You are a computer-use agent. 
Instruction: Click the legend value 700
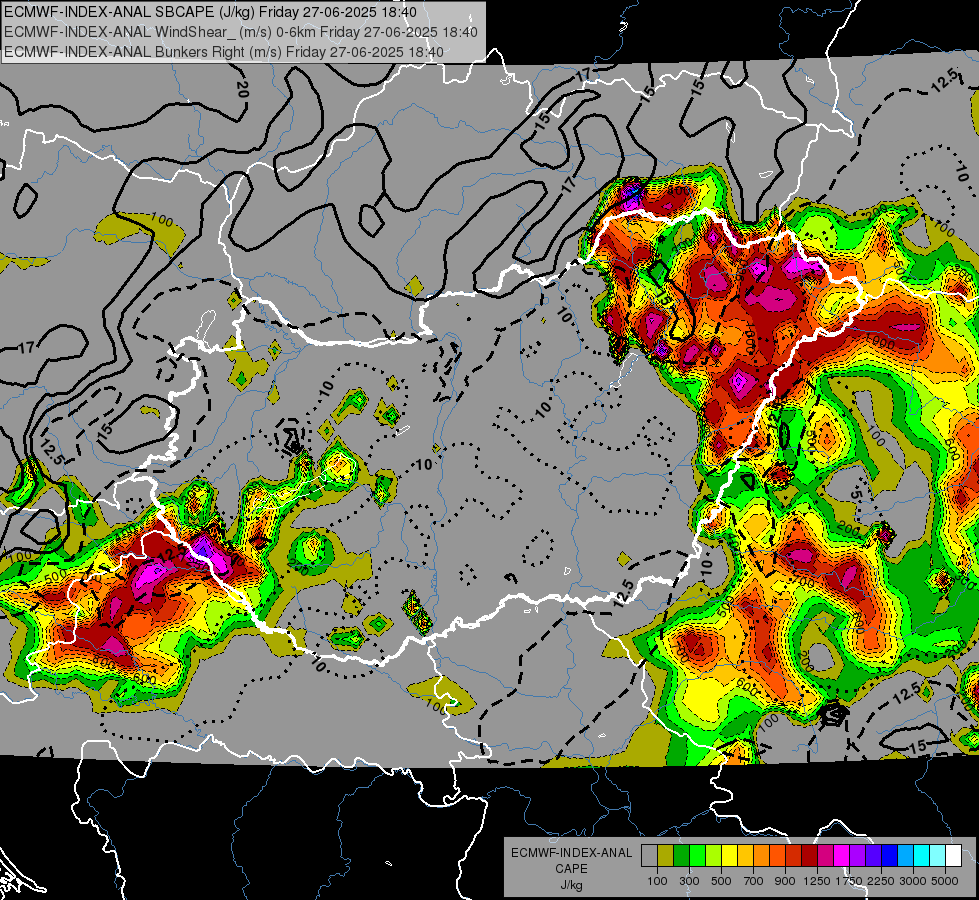click(x=753, y=881)
